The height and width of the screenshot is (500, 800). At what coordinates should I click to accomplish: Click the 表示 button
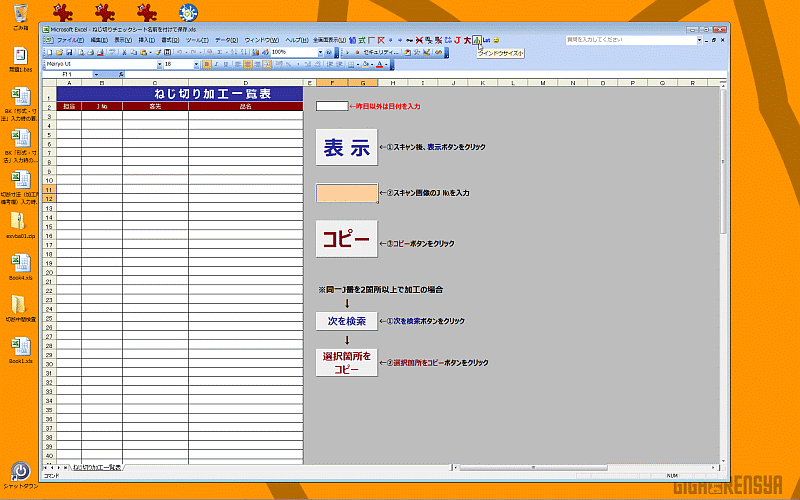coord(346,147)
